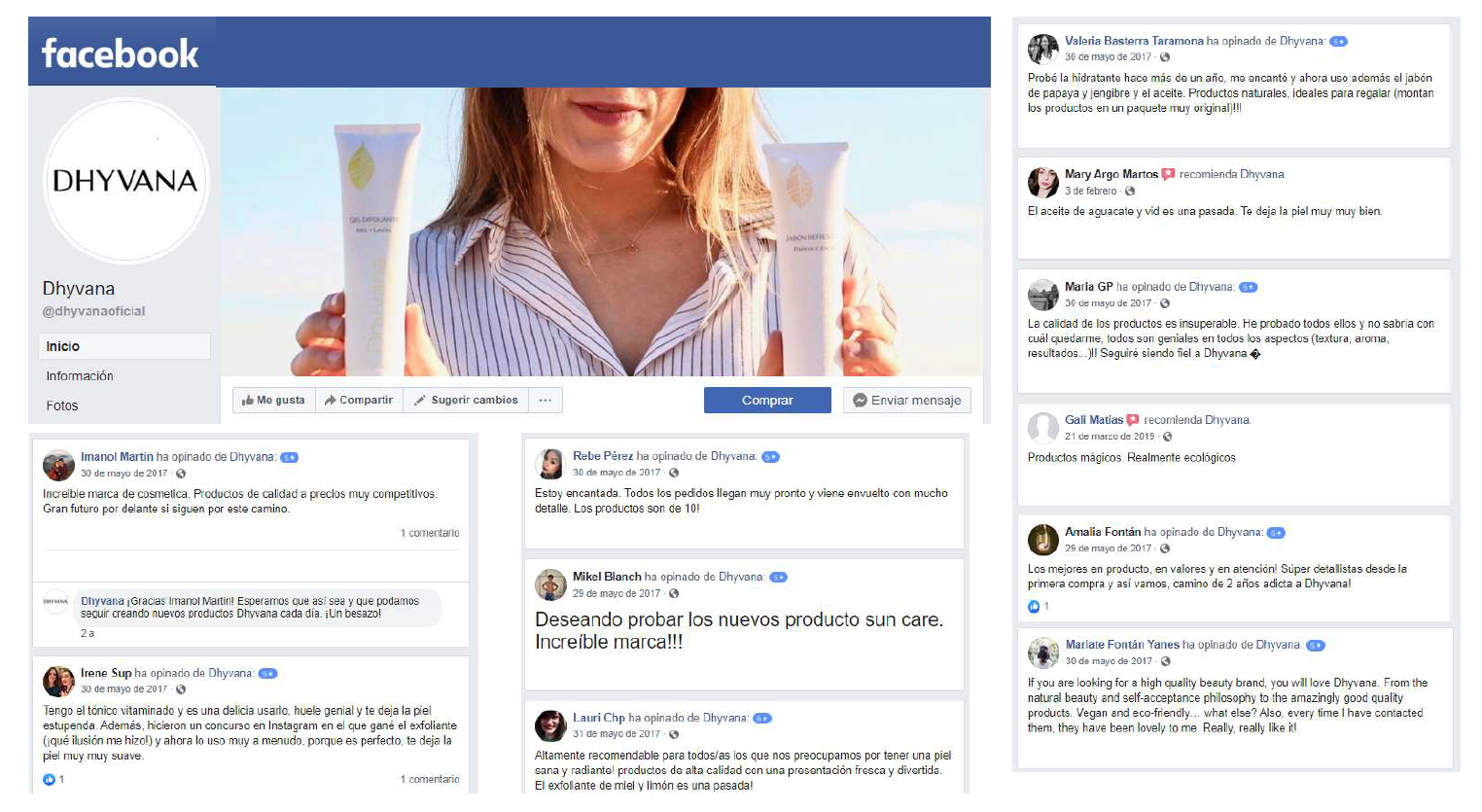Open Mary Argo Martos's profile link
The image size is (1482, 812).
pos(1111,174)
